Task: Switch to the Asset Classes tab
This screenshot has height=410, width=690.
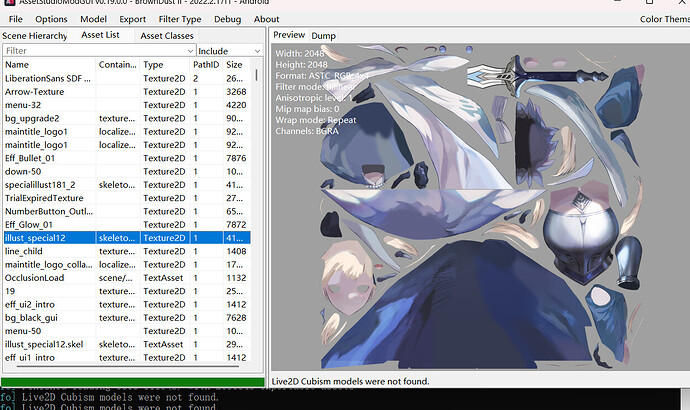Action: [x=167, y=36]
